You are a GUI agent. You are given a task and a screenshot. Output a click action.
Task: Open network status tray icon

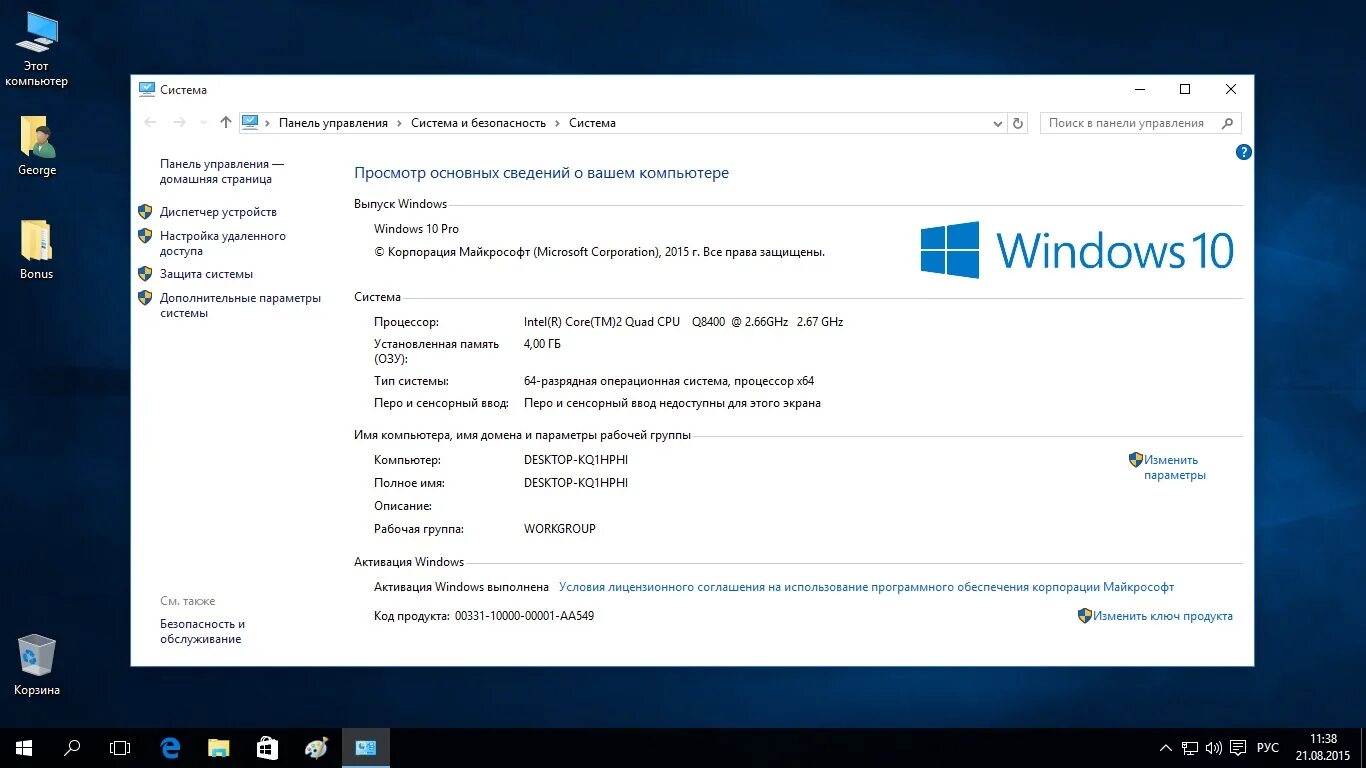(x=1190, y=748)
